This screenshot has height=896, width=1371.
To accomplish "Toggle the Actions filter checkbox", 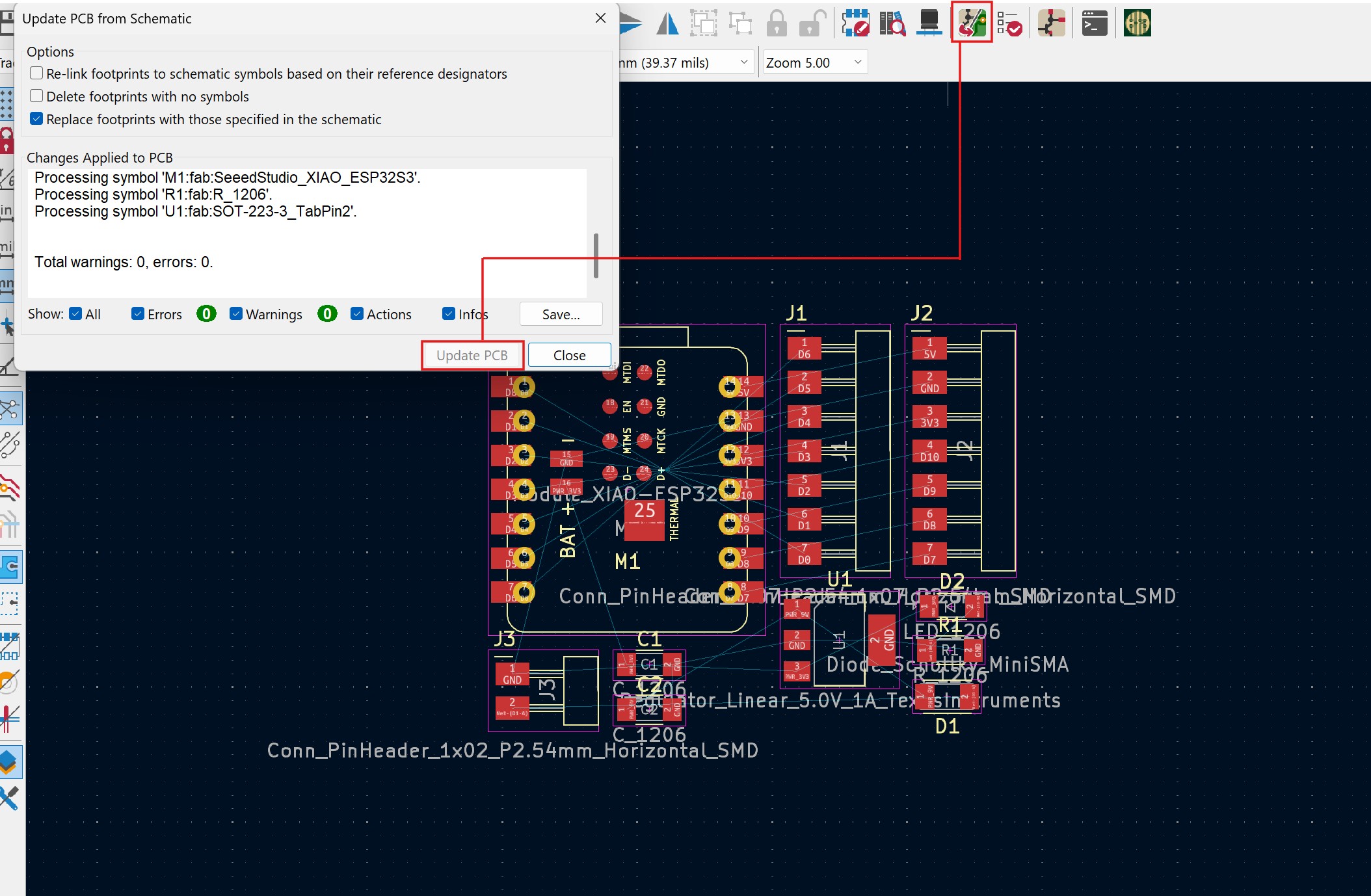I will click(x=357, y=314).
